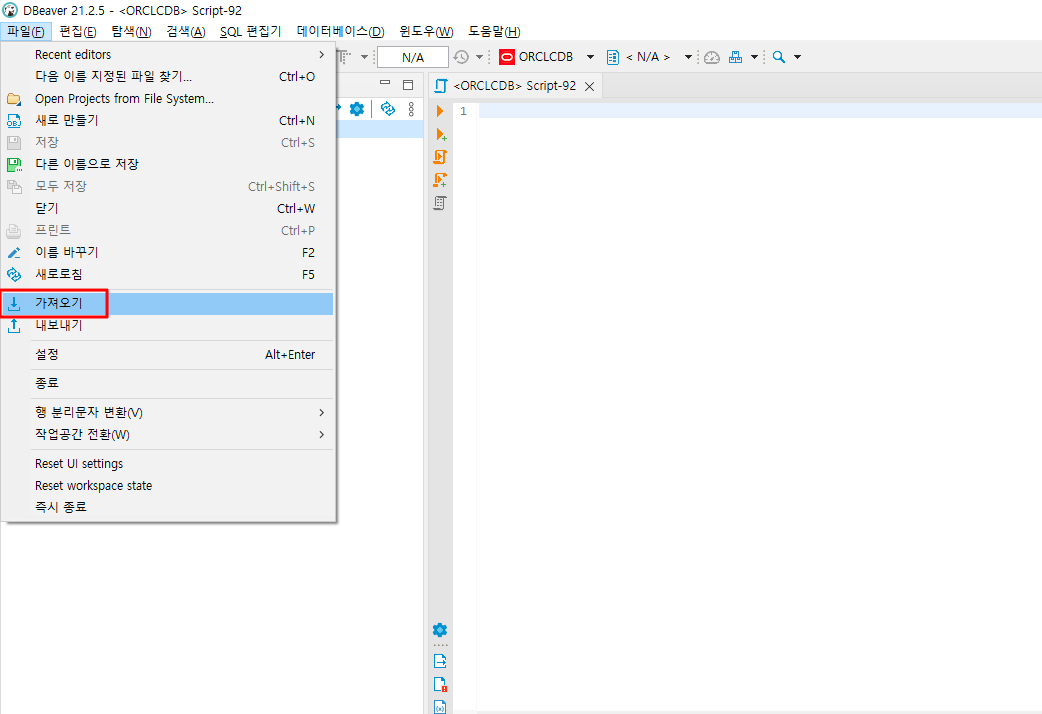The height and width of the screenshot is (714, 1042).
Task: Expand 작업공간 전환(W) submenu
Action: click(322, 434)
